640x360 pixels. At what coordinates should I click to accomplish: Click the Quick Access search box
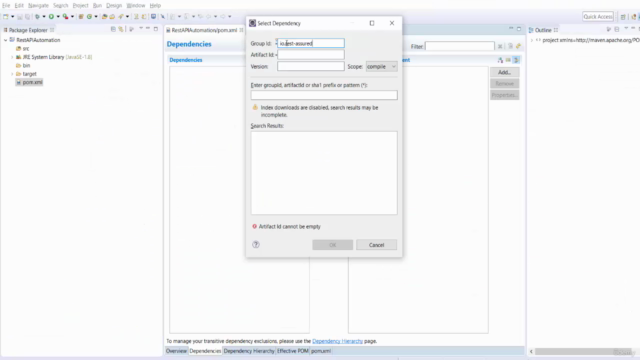(x=598, y=17)
